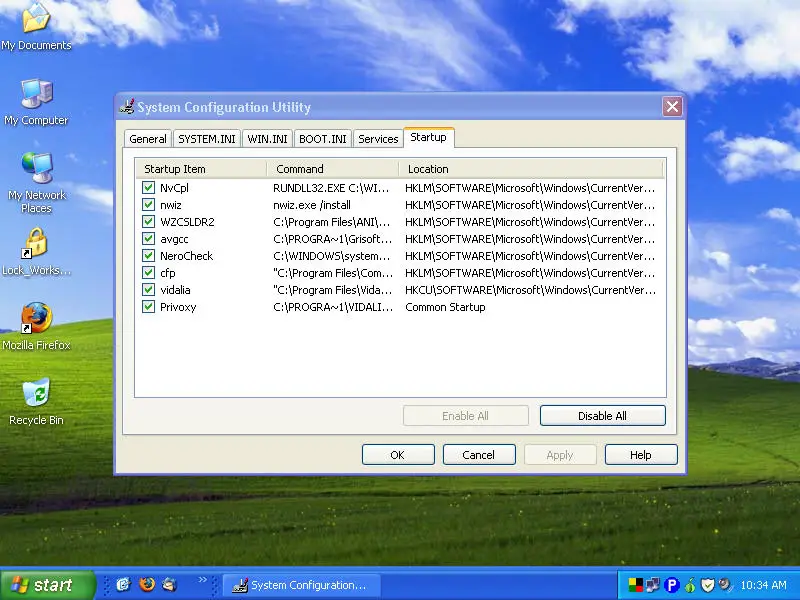
Task: Switch to the BOOT.INI tab
Action: (x=322, y=139)
